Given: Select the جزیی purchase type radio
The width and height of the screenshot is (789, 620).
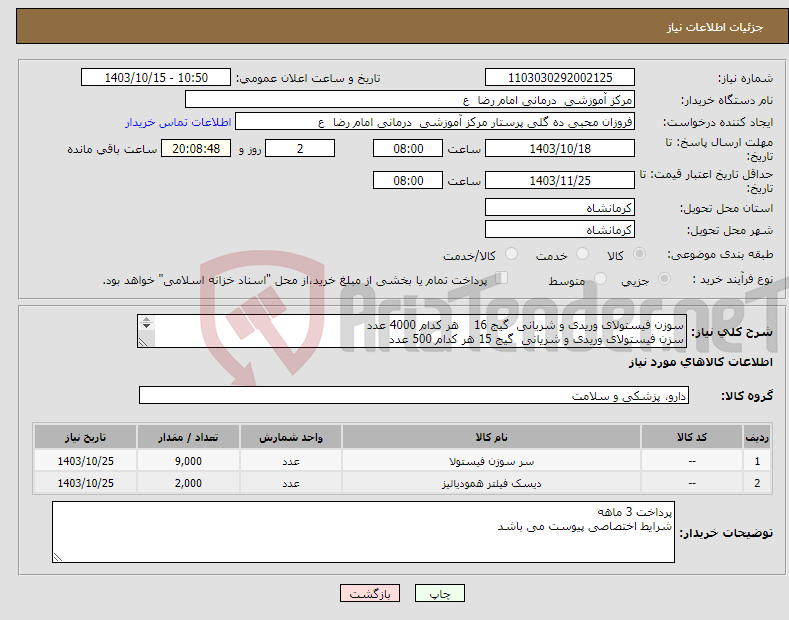Looking at the screenshot, I should coord(664,278).
